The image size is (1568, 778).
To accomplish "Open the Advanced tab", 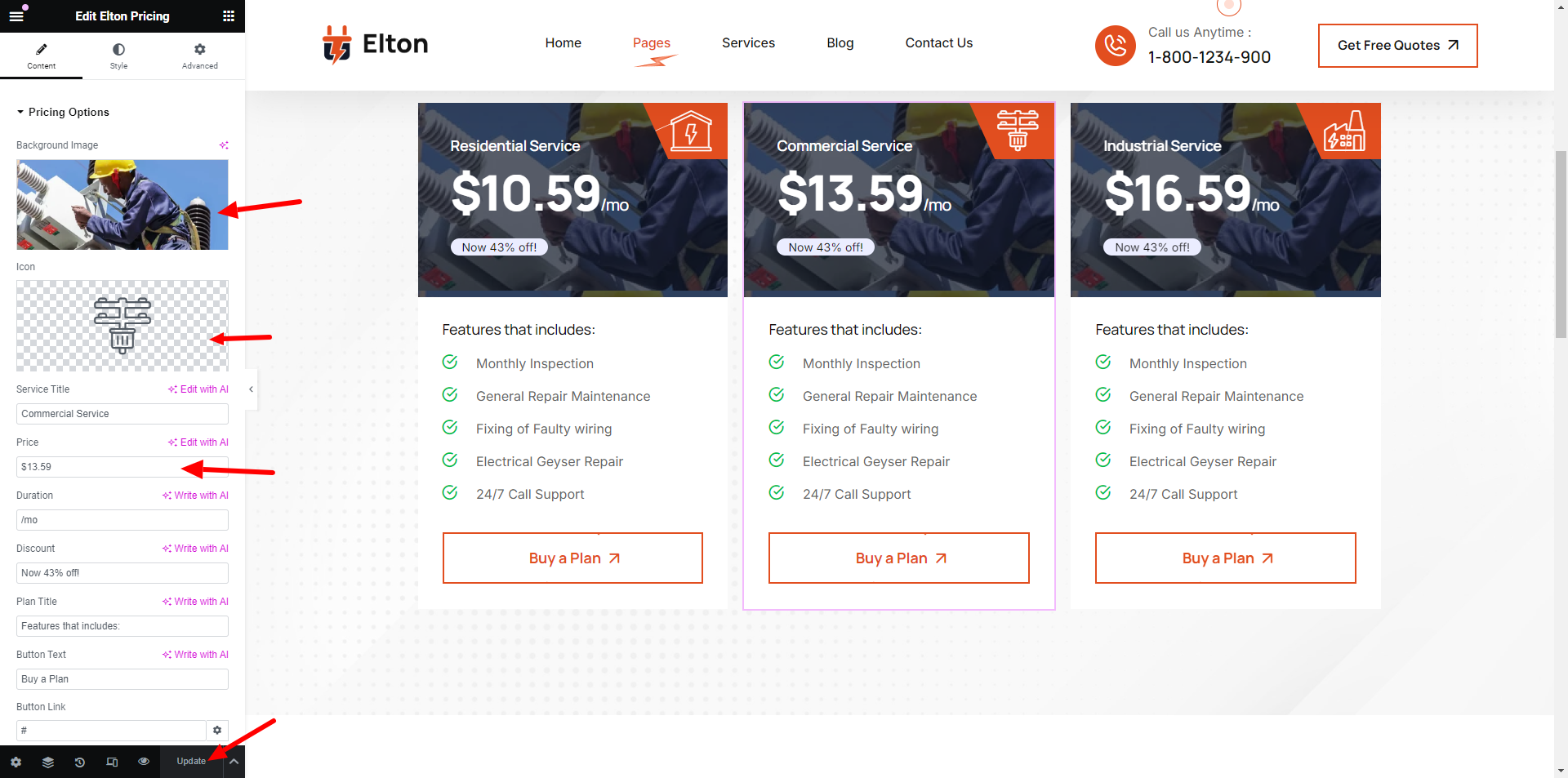I will 199,56.
